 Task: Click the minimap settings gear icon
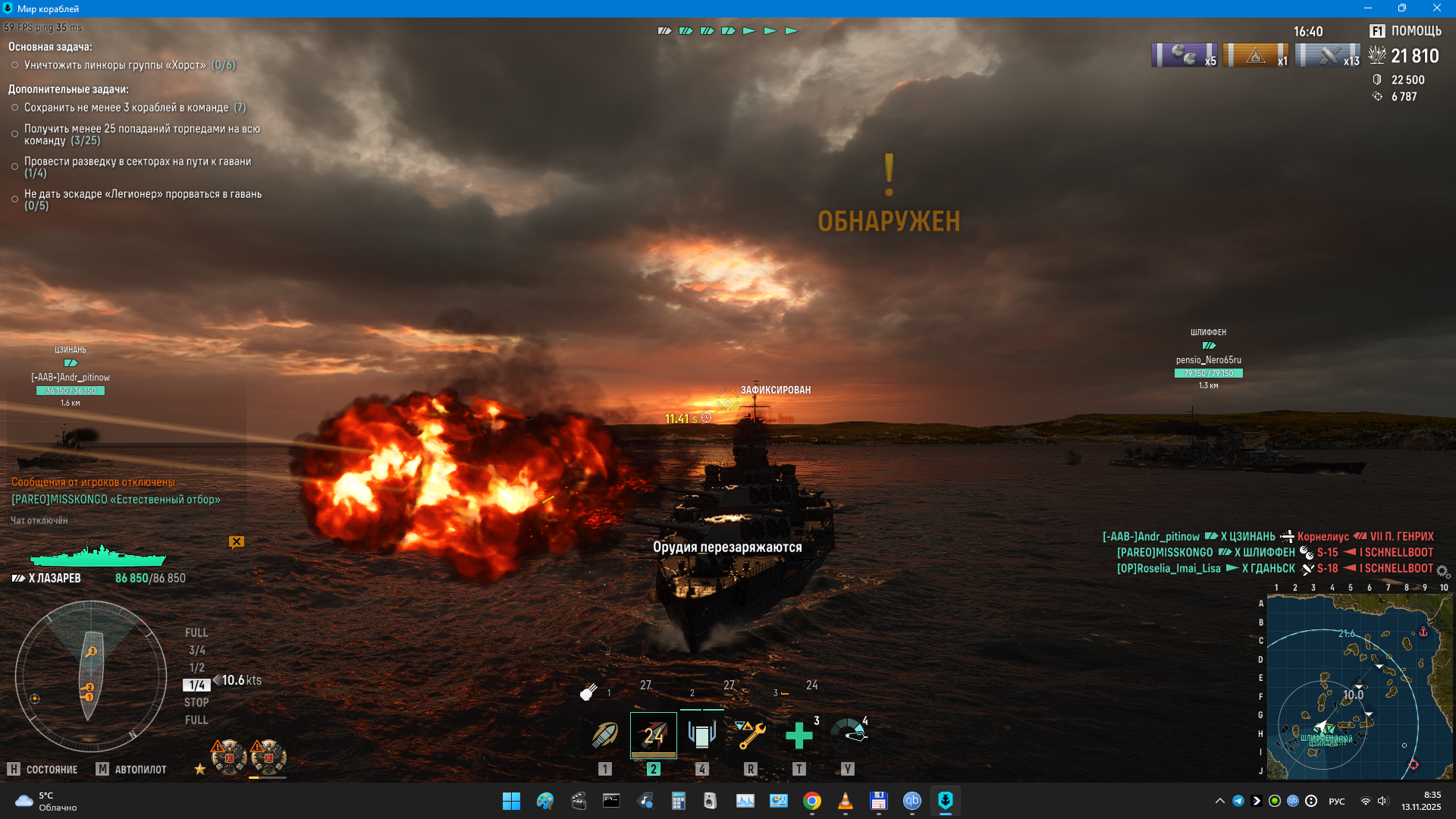(1442, 571)
